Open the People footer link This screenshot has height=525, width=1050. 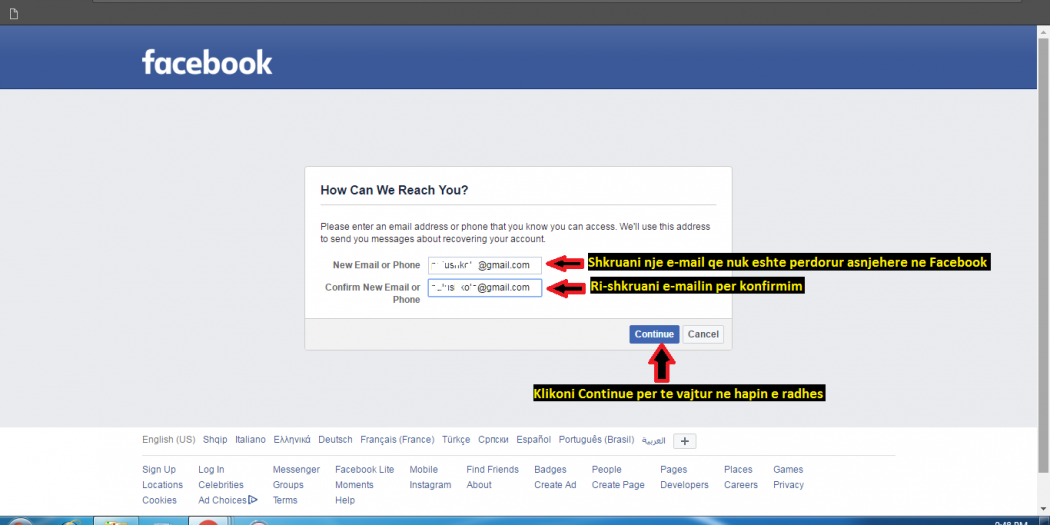point(607,469)
